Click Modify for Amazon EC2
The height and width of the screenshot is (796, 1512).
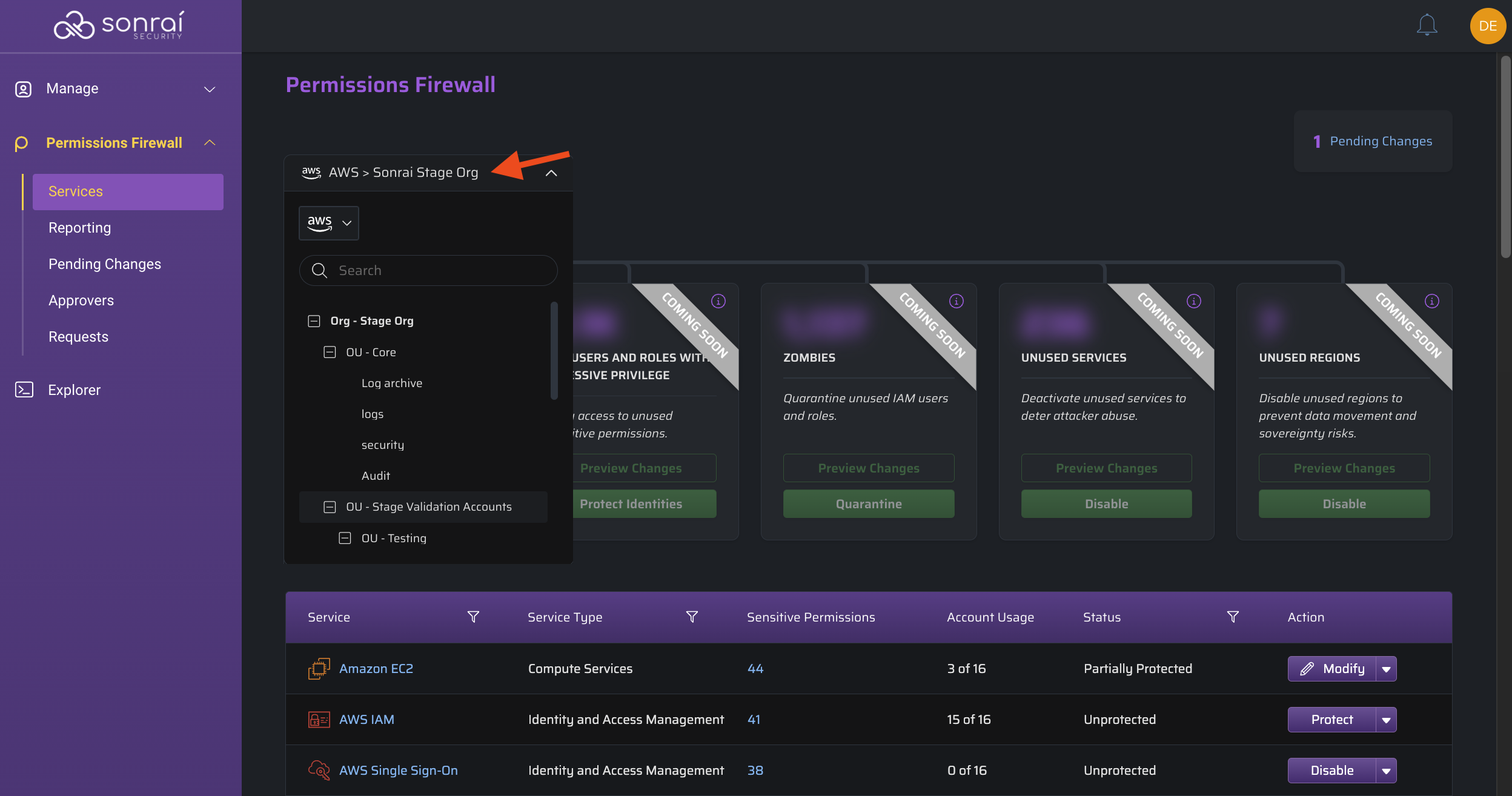[1331, 669]
